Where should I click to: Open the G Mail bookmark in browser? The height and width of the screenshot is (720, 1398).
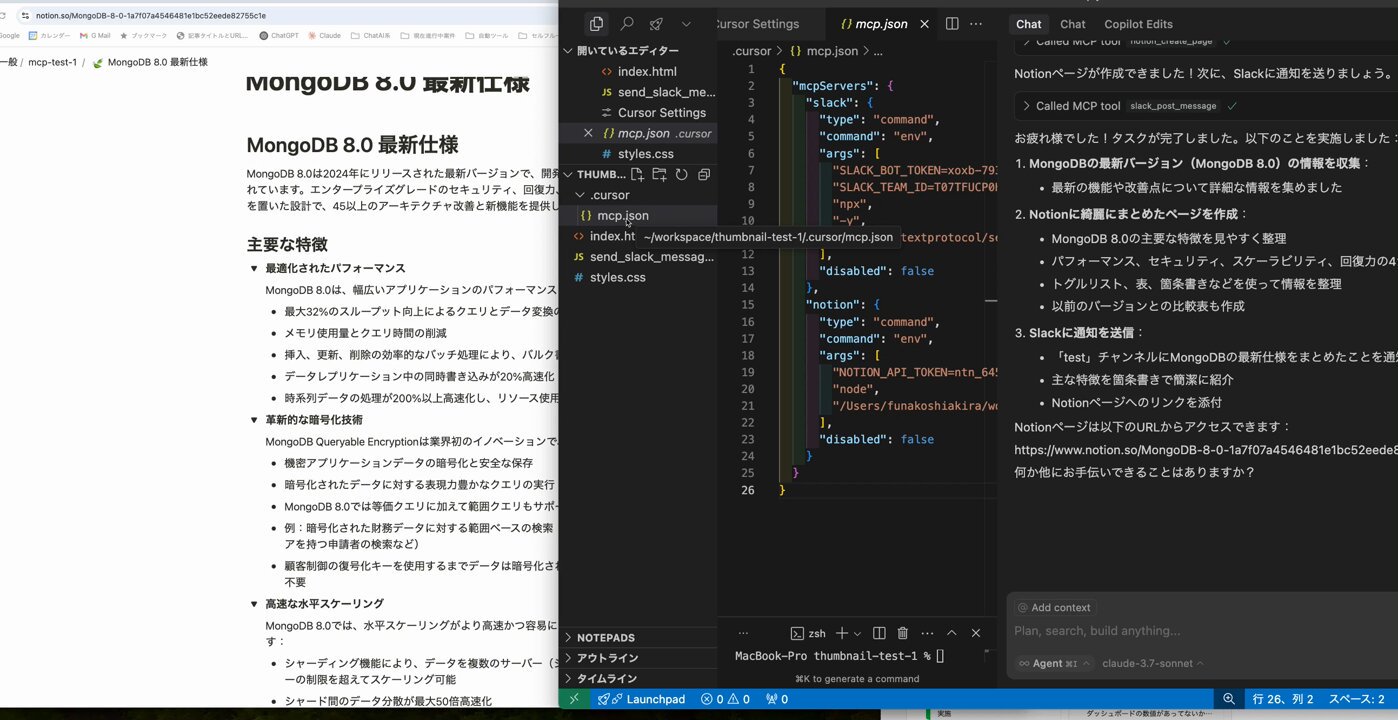click(x=95, y=35)
